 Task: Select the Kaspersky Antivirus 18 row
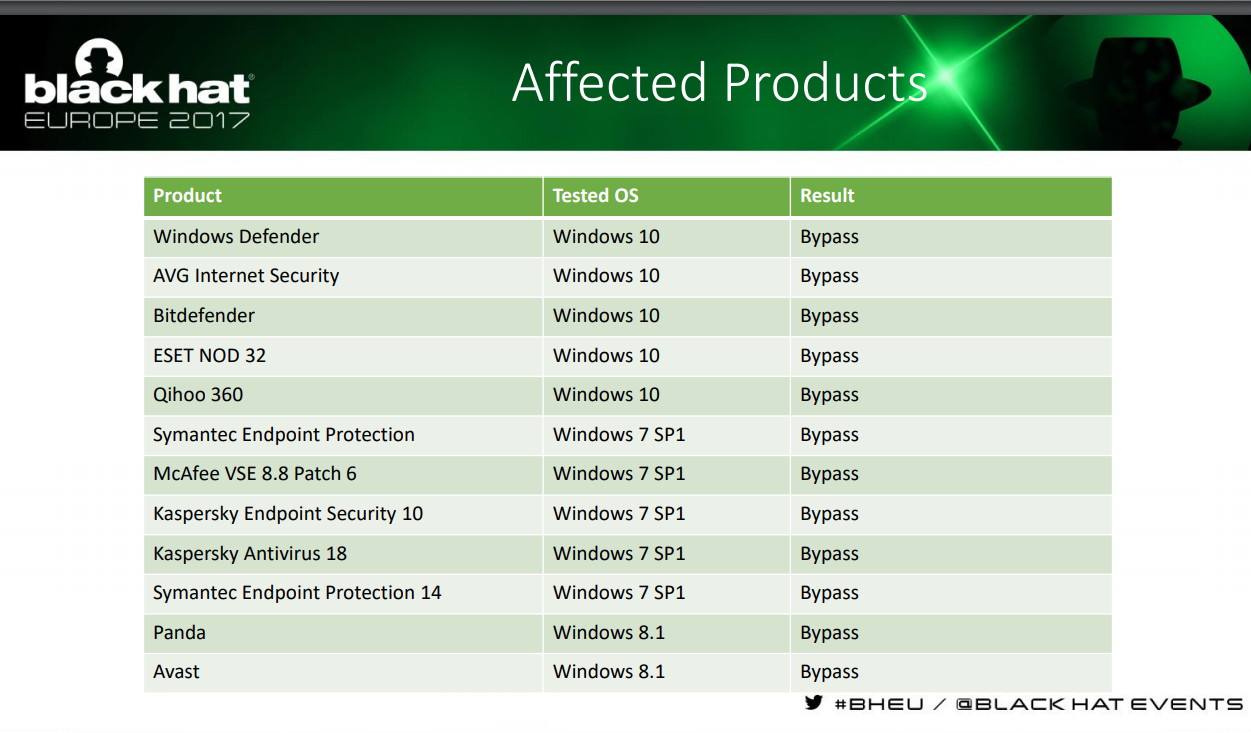tap(628, 553)
